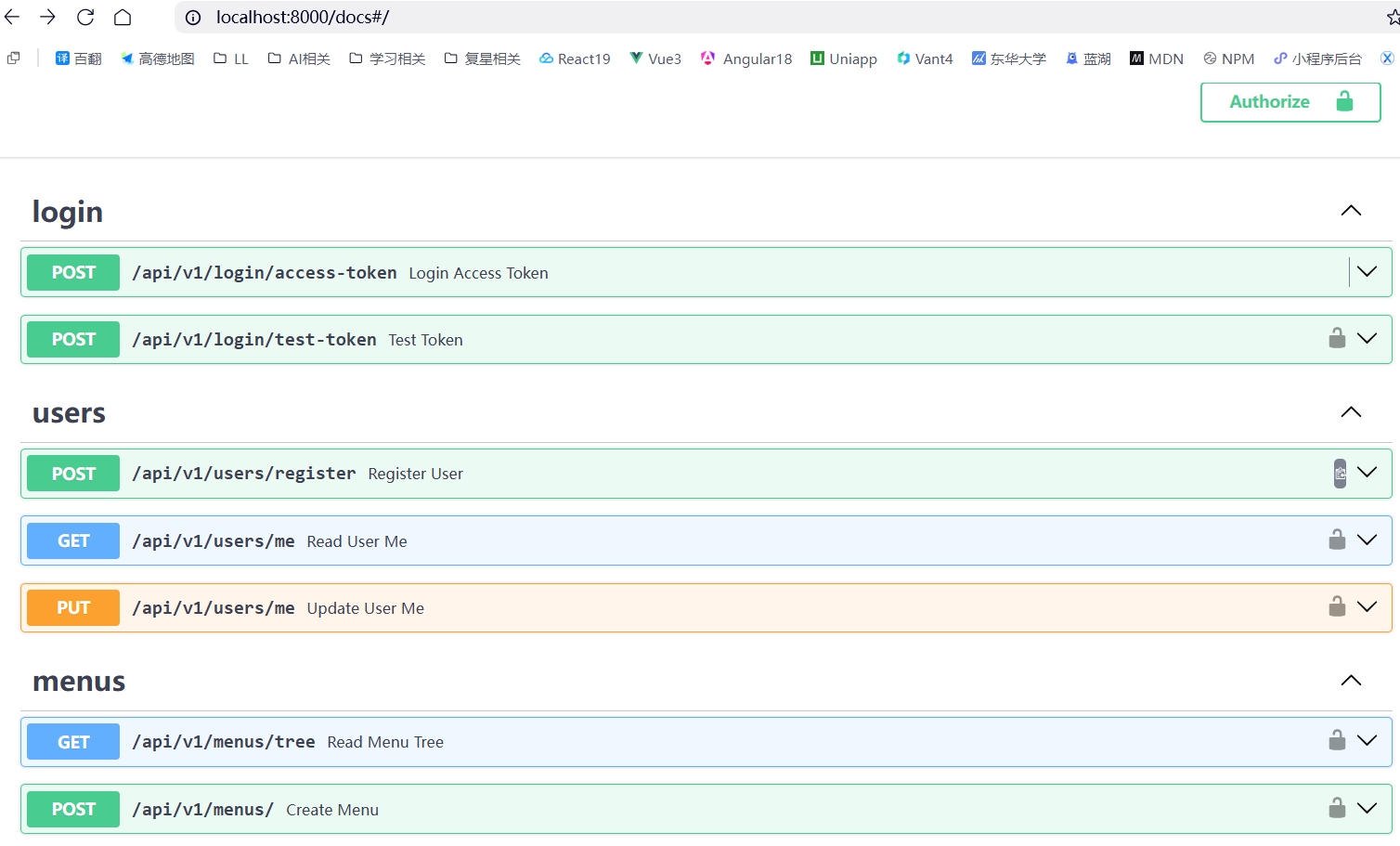Click the lock icon on Read User Me row
This screenshot has width=1400, height=846.
pyautogui.click(x=1337, y=540)
